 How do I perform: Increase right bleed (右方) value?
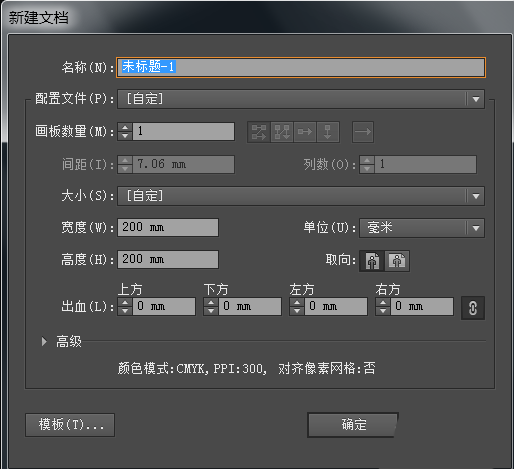pyautogui.click(x=383, y=303)
